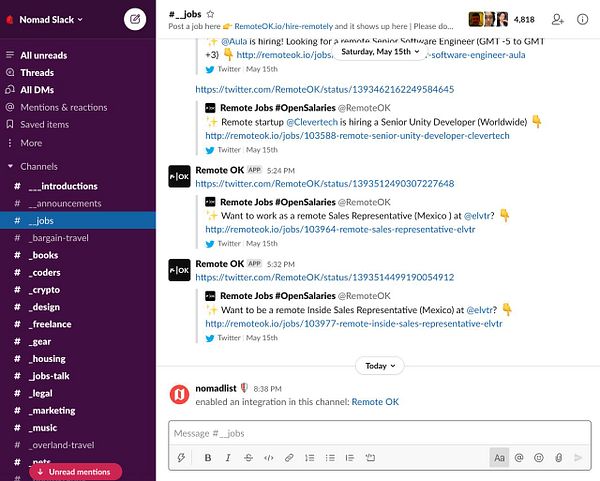Open Remote OK integration link
This screenshot has height=481, width=600.
pos(375,402)
